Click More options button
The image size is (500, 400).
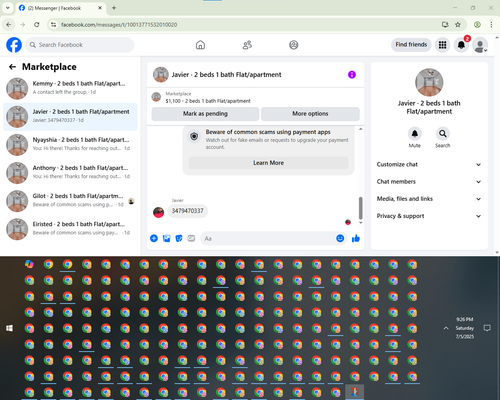(310, 114)
